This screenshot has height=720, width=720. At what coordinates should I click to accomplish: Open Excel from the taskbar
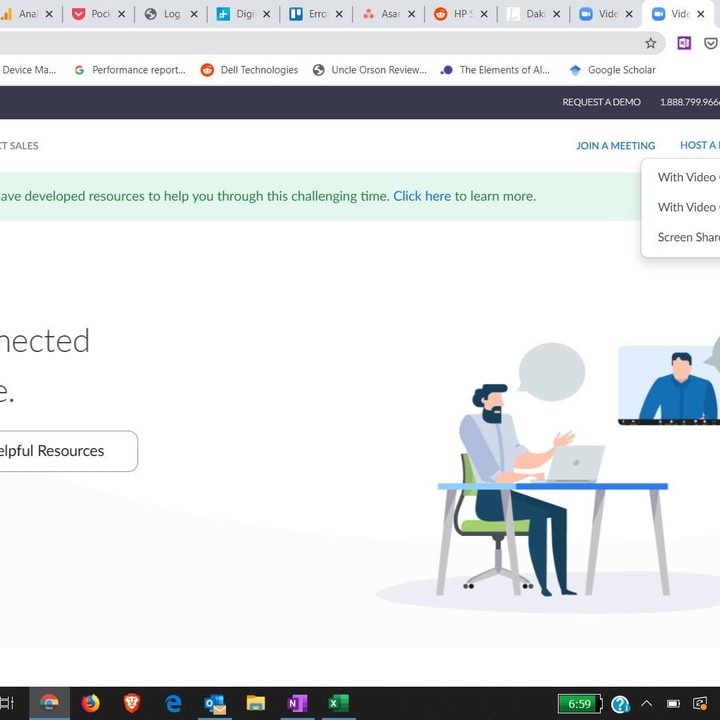coord(339,703)
